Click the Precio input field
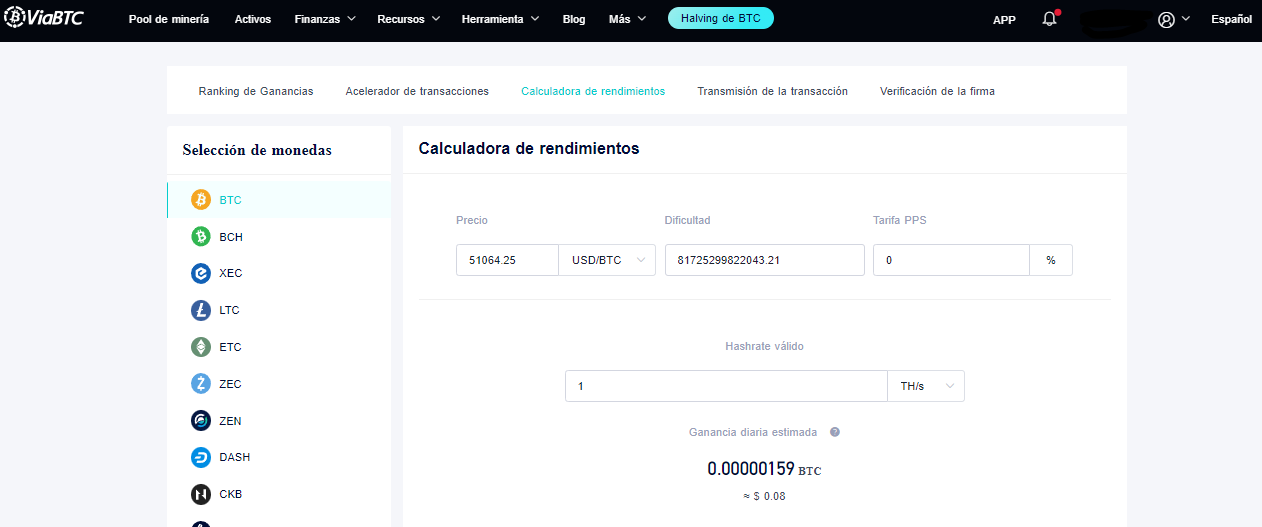Viewport: 1262px width, 527px height. (507, 260)
